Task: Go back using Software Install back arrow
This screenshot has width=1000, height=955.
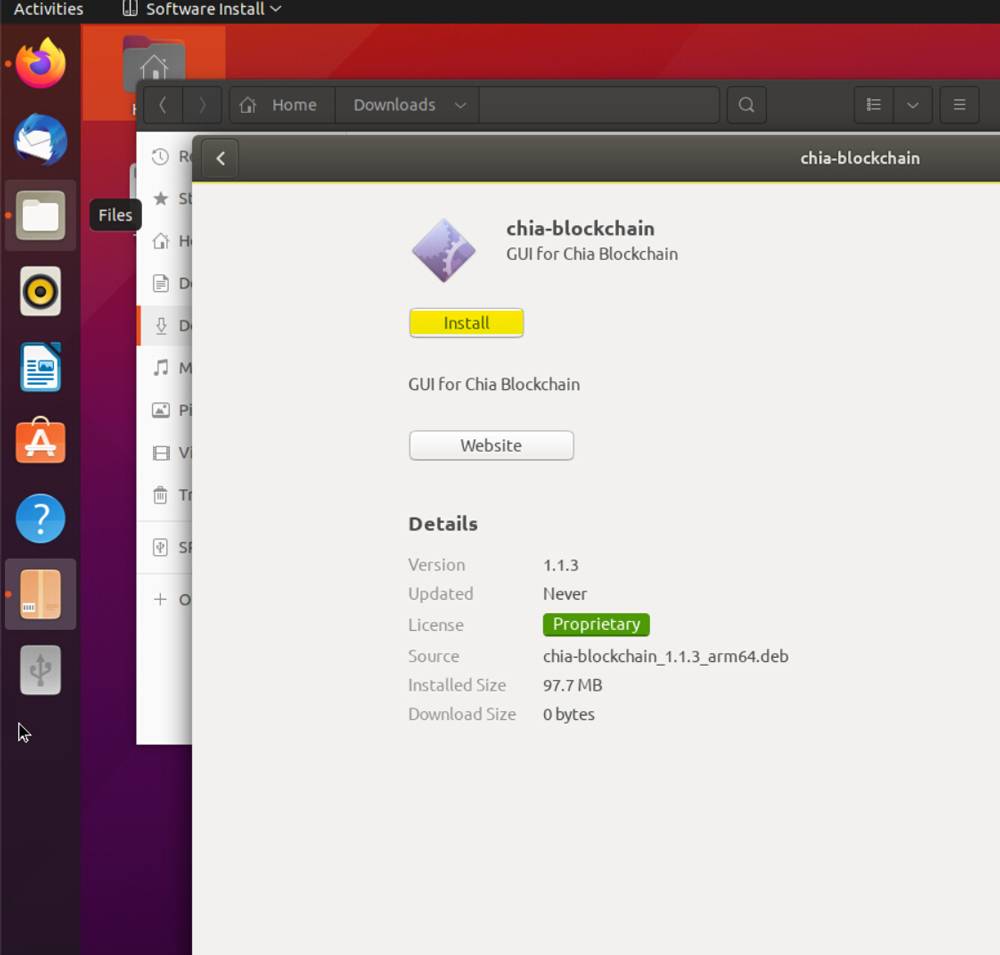Action: pyautogui.click(x=220, y=158)
